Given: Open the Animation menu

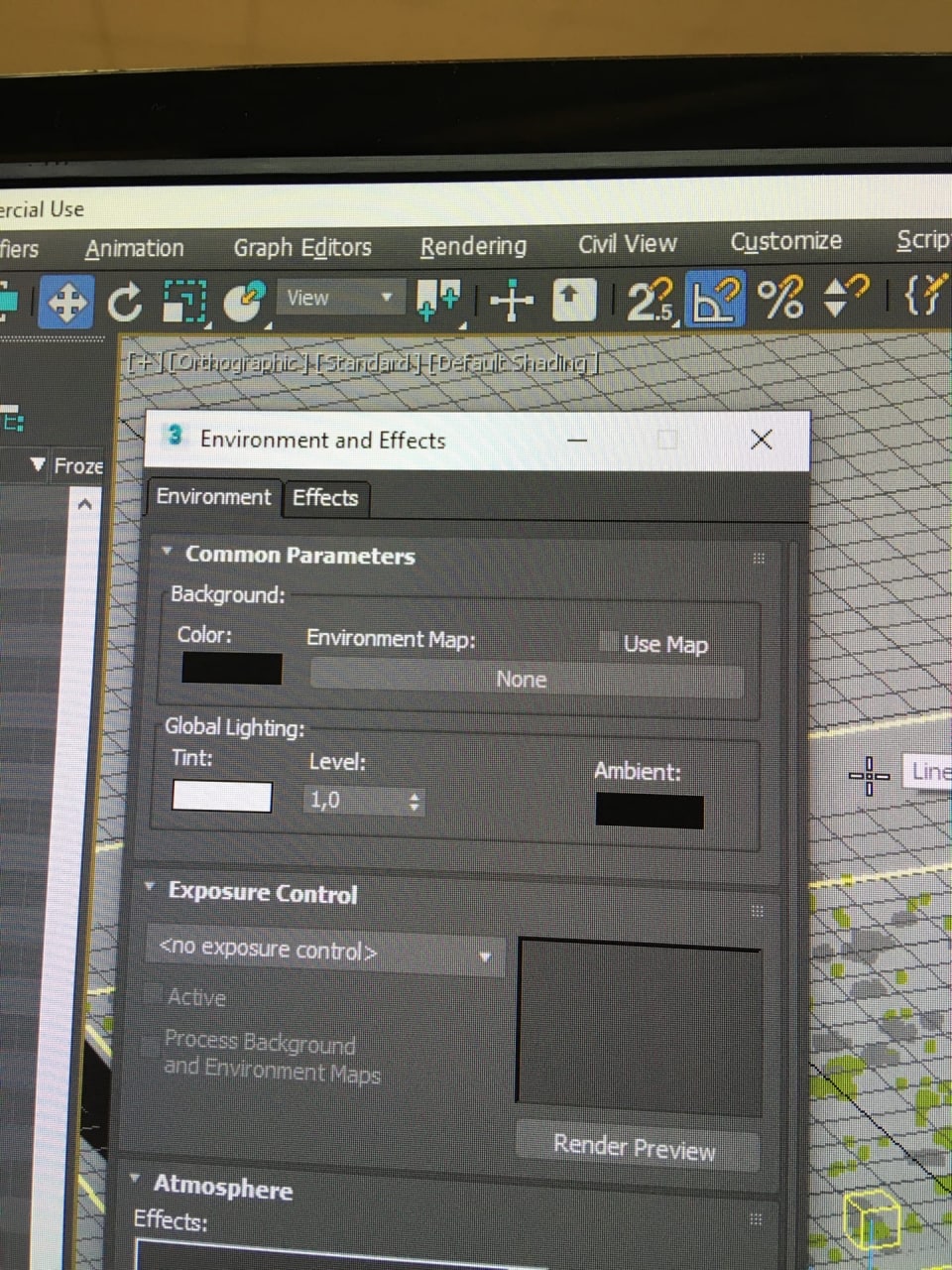Looking at the screenshot, I should 135,248.
